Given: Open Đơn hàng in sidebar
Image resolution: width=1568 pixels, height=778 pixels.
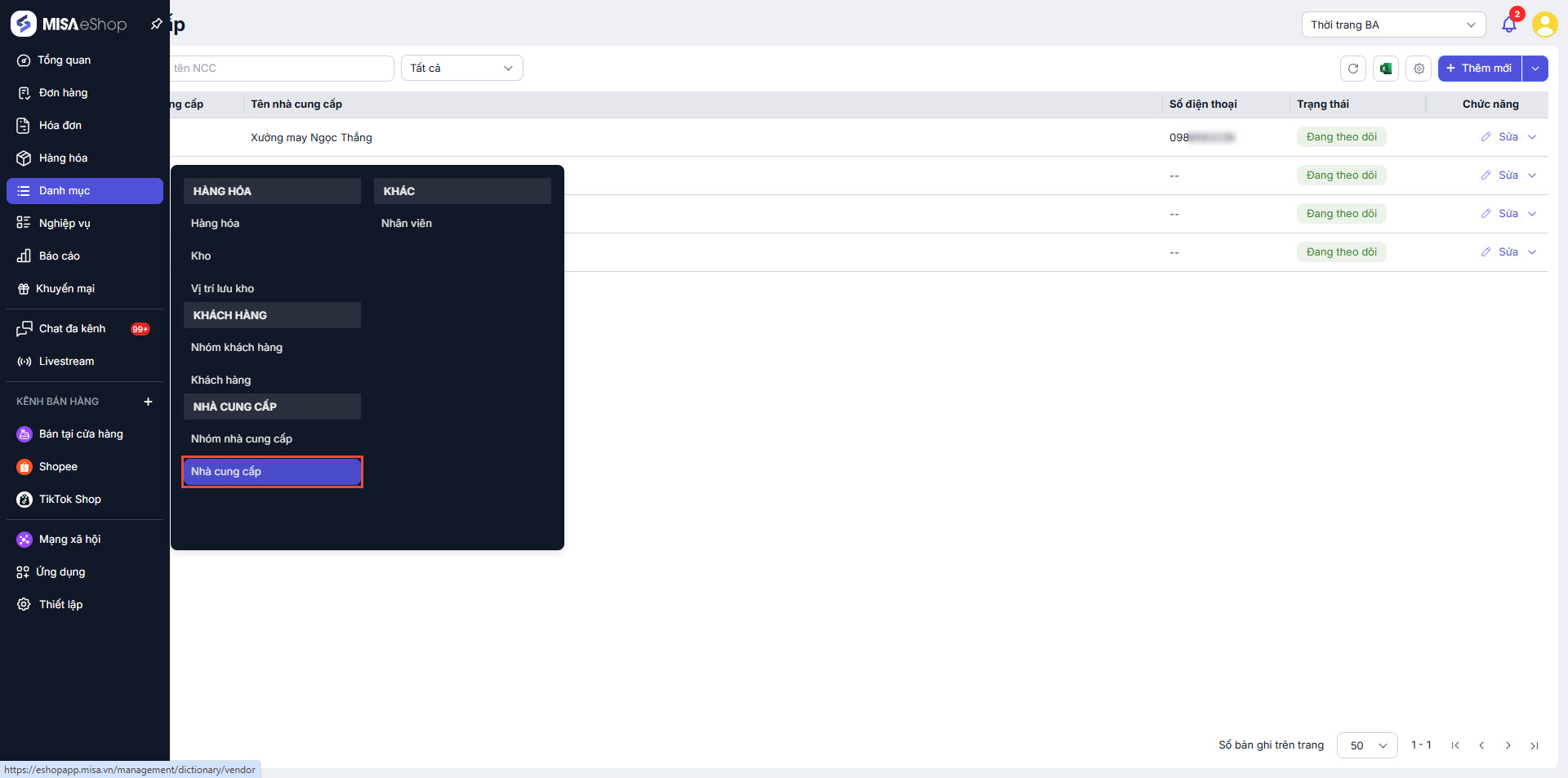Looking at the screenshot, I should tap(85, 93).
